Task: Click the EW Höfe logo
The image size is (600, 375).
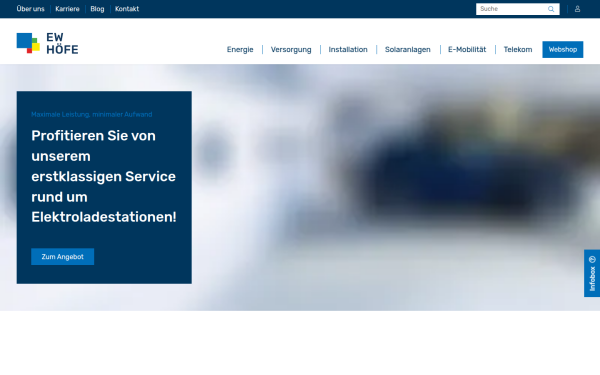Action: 47,43
